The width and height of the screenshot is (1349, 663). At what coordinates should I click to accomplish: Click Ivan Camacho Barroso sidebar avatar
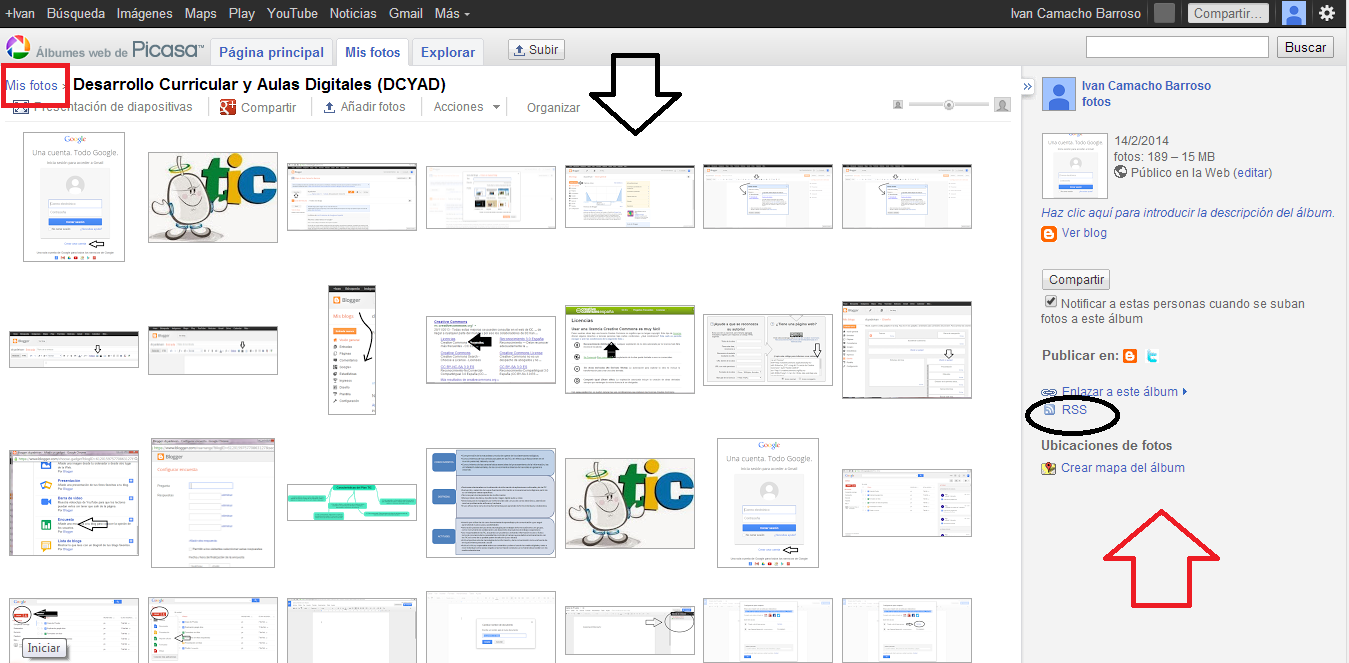[1059, 94]
